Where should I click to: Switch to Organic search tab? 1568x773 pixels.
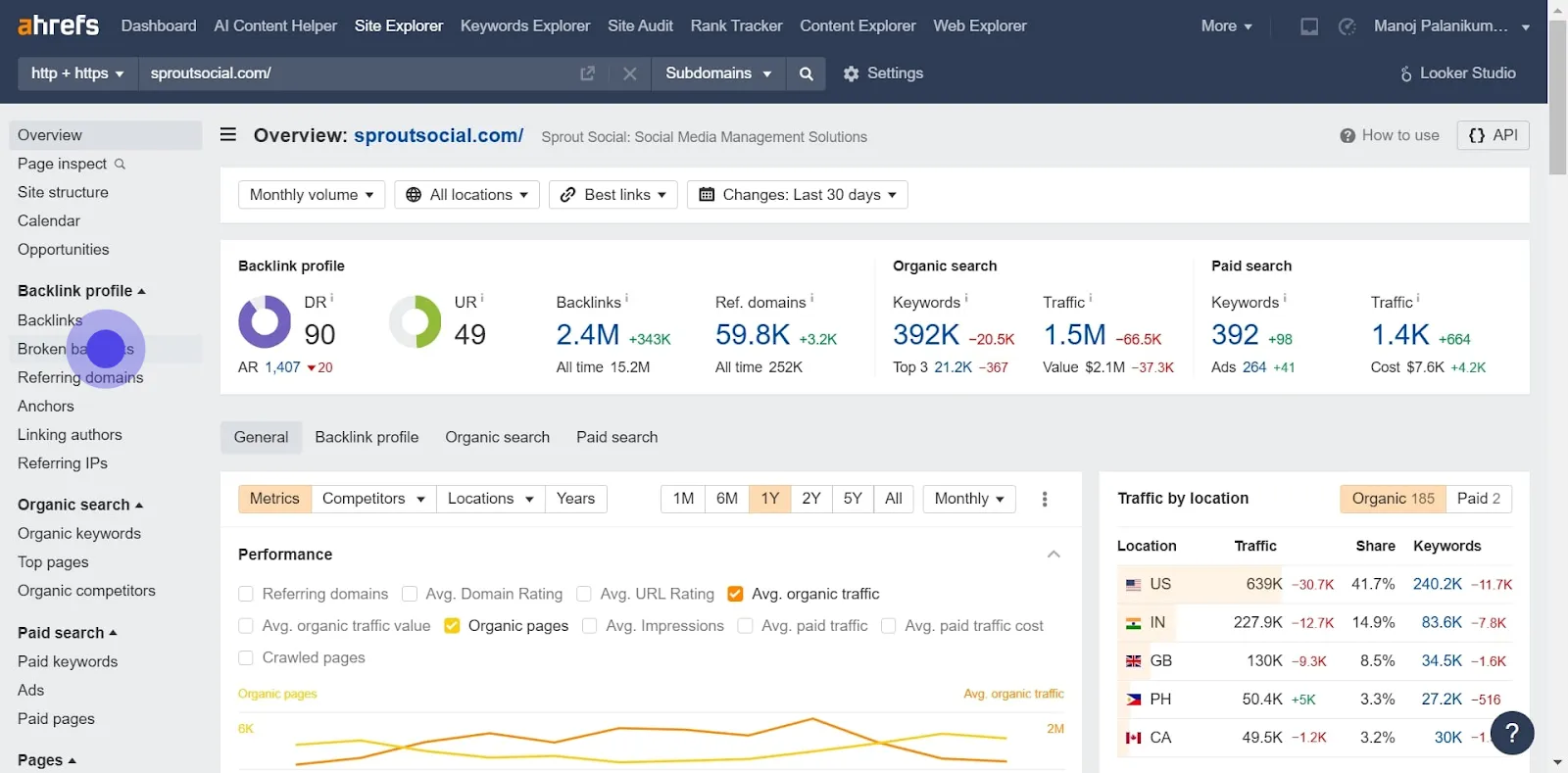coord(497,438)
